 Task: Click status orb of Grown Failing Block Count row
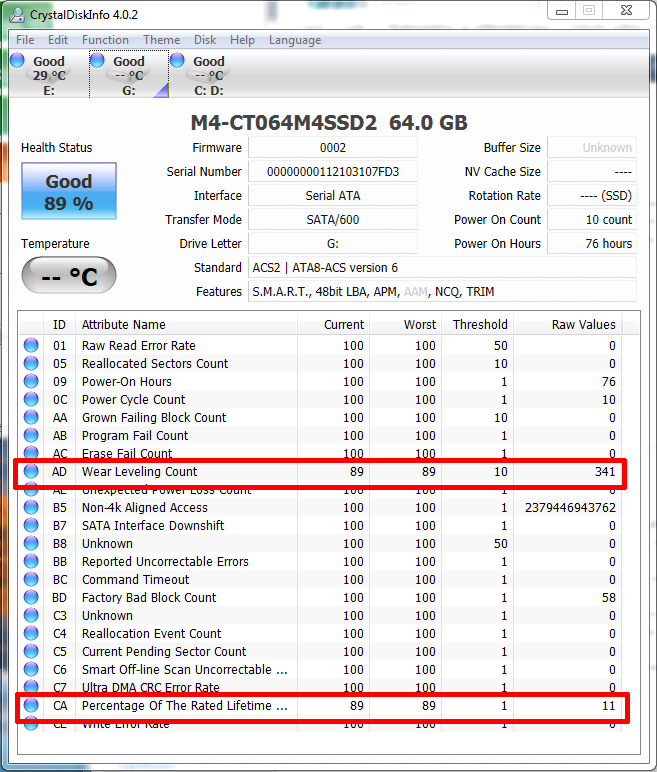pos(31,417)
